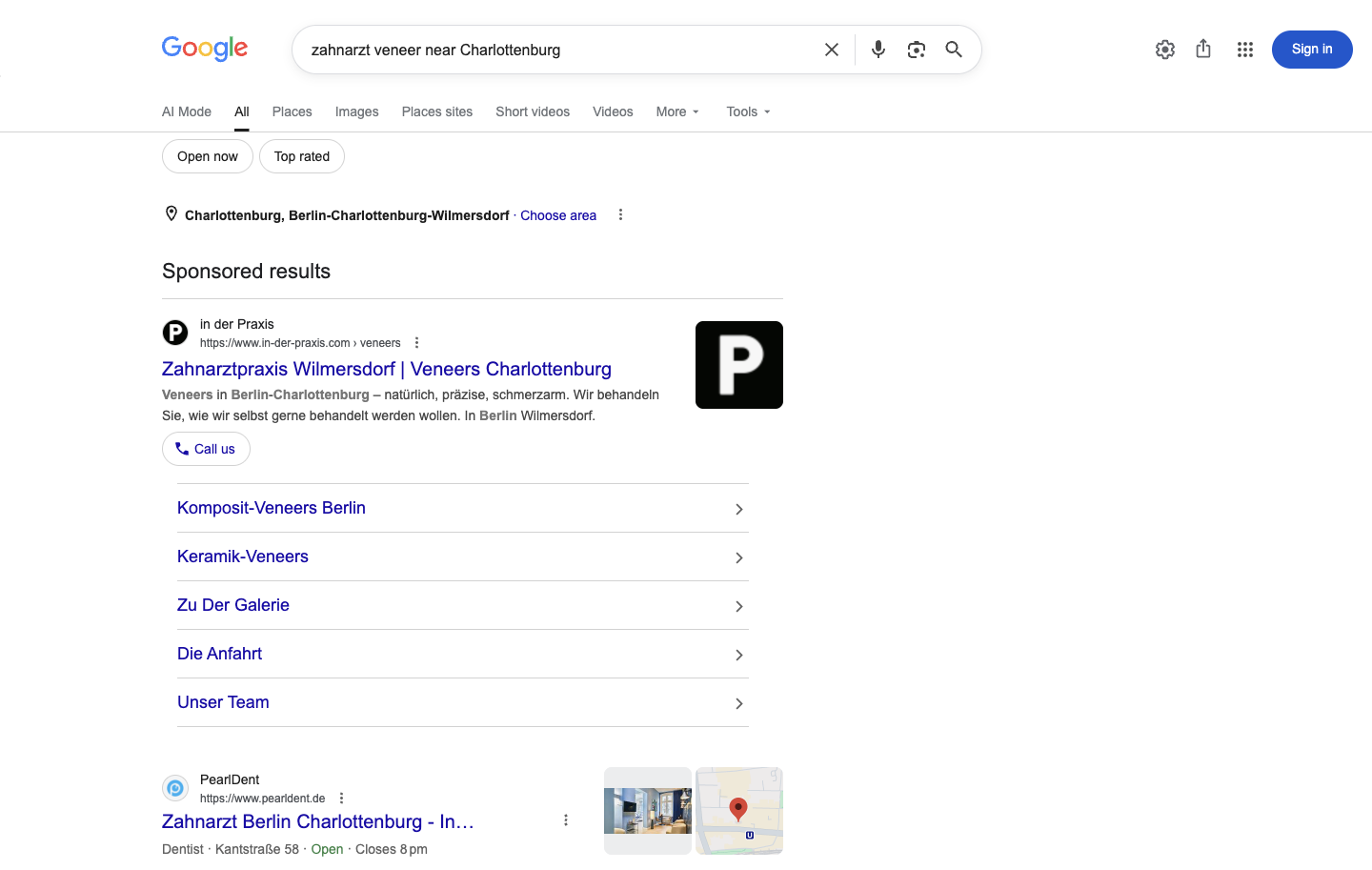
Task: Open Zu Der Galerie sitelink
Action: pos(233,605)
